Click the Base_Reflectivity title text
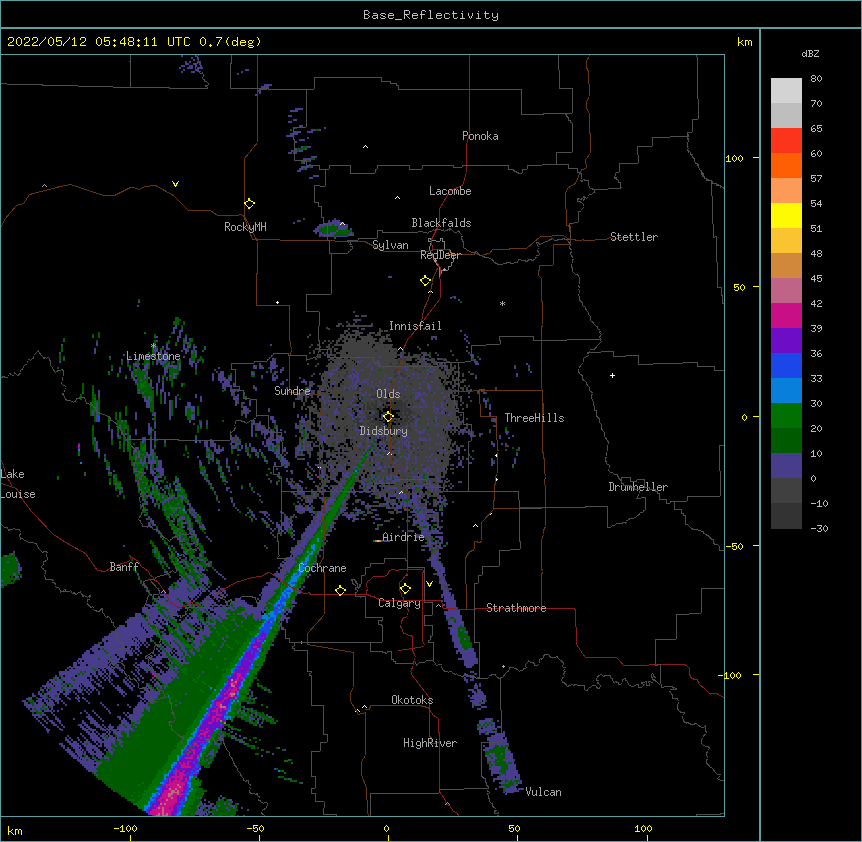Screen dimensions: 862x842 coord(431,15)
